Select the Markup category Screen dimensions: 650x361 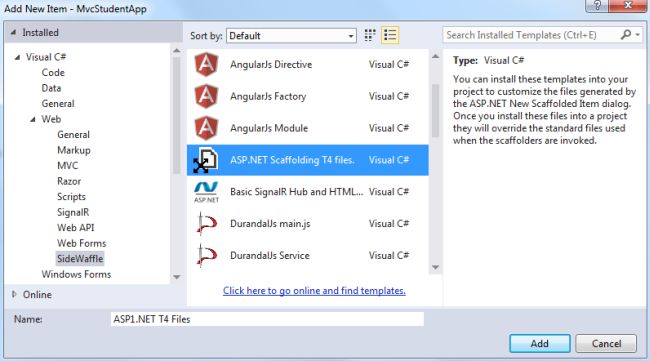74,150
